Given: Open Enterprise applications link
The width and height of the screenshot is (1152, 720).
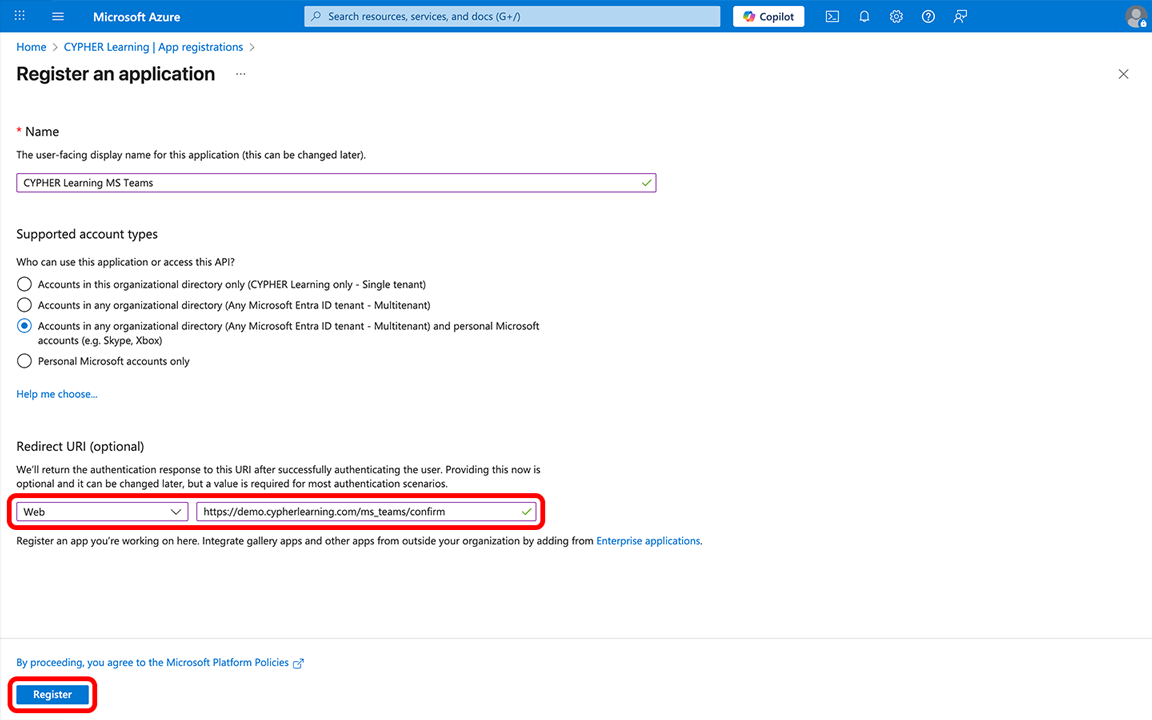Looking at the screenshot, I should click(x=648, y=541).
